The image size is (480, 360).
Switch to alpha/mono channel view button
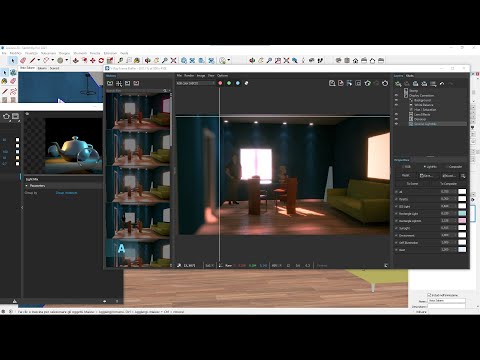(246, 83)
